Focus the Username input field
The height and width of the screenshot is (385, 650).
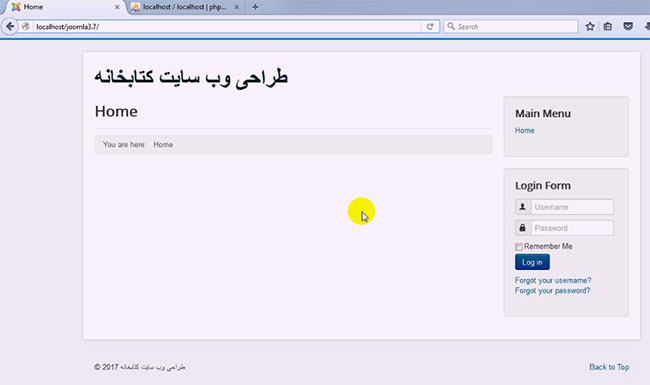572,207
